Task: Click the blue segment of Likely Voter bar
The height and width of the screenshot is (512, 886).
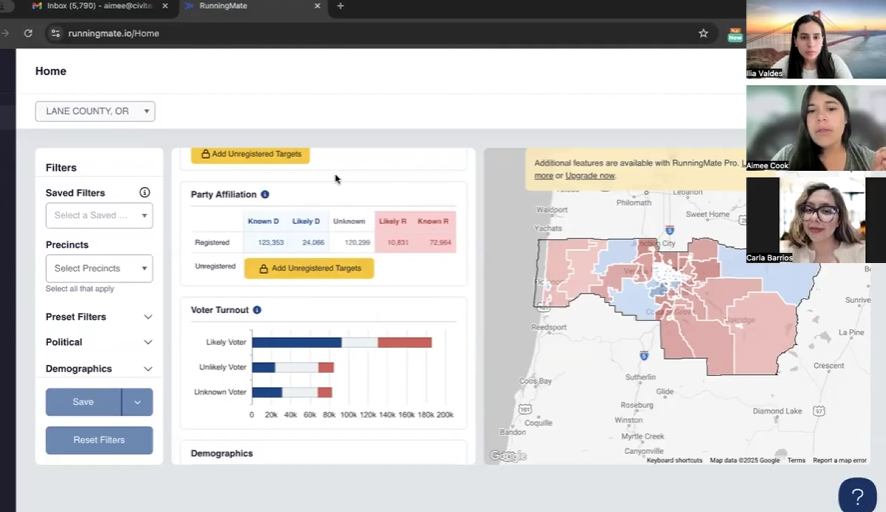Action: pos(297,342)
